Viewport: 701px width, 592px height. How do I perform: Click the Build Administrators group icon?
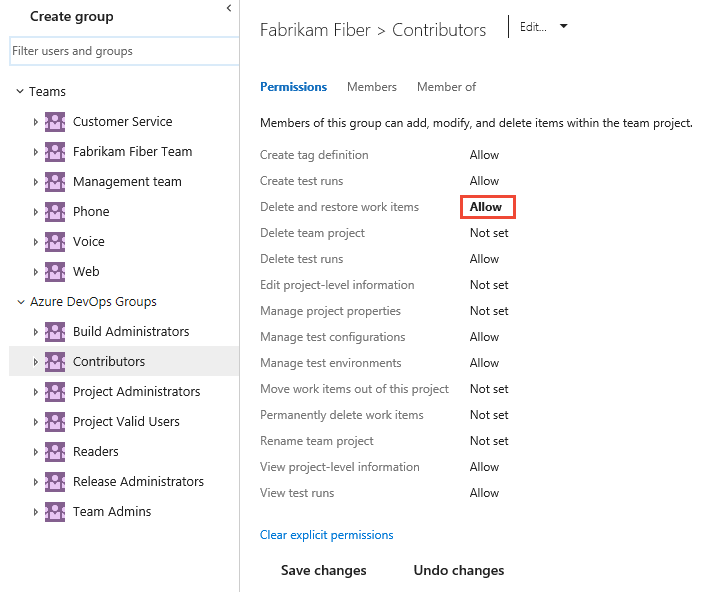[x=55, y=332]
